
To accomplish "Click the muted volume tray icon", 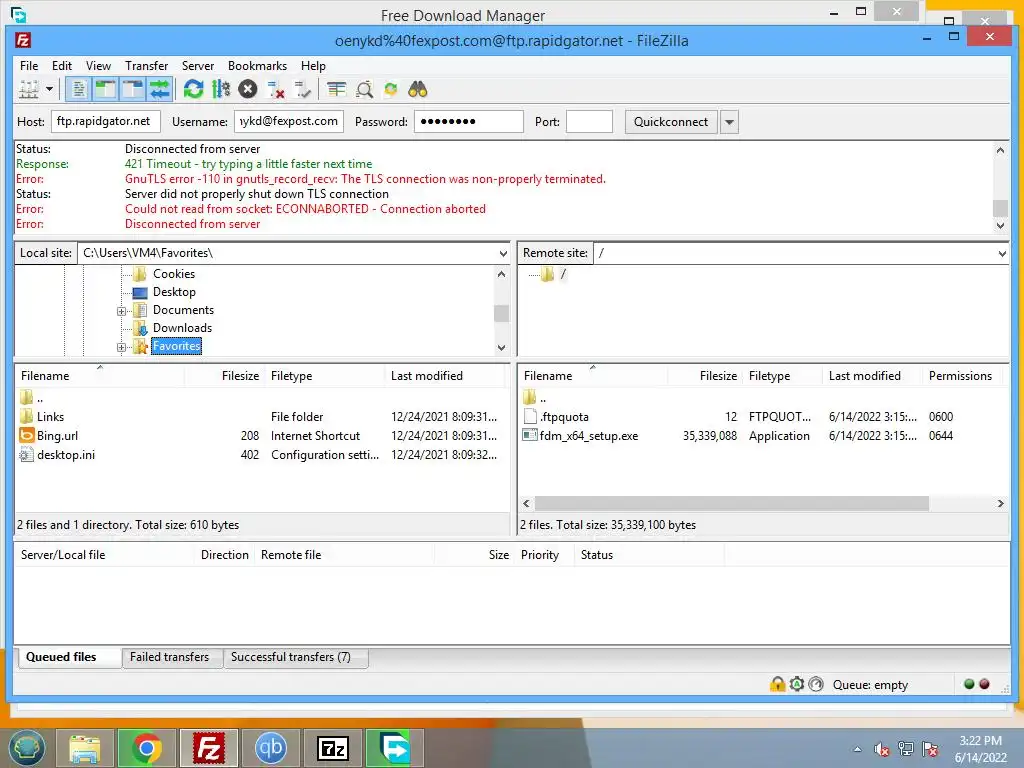I will coord(882,749).
